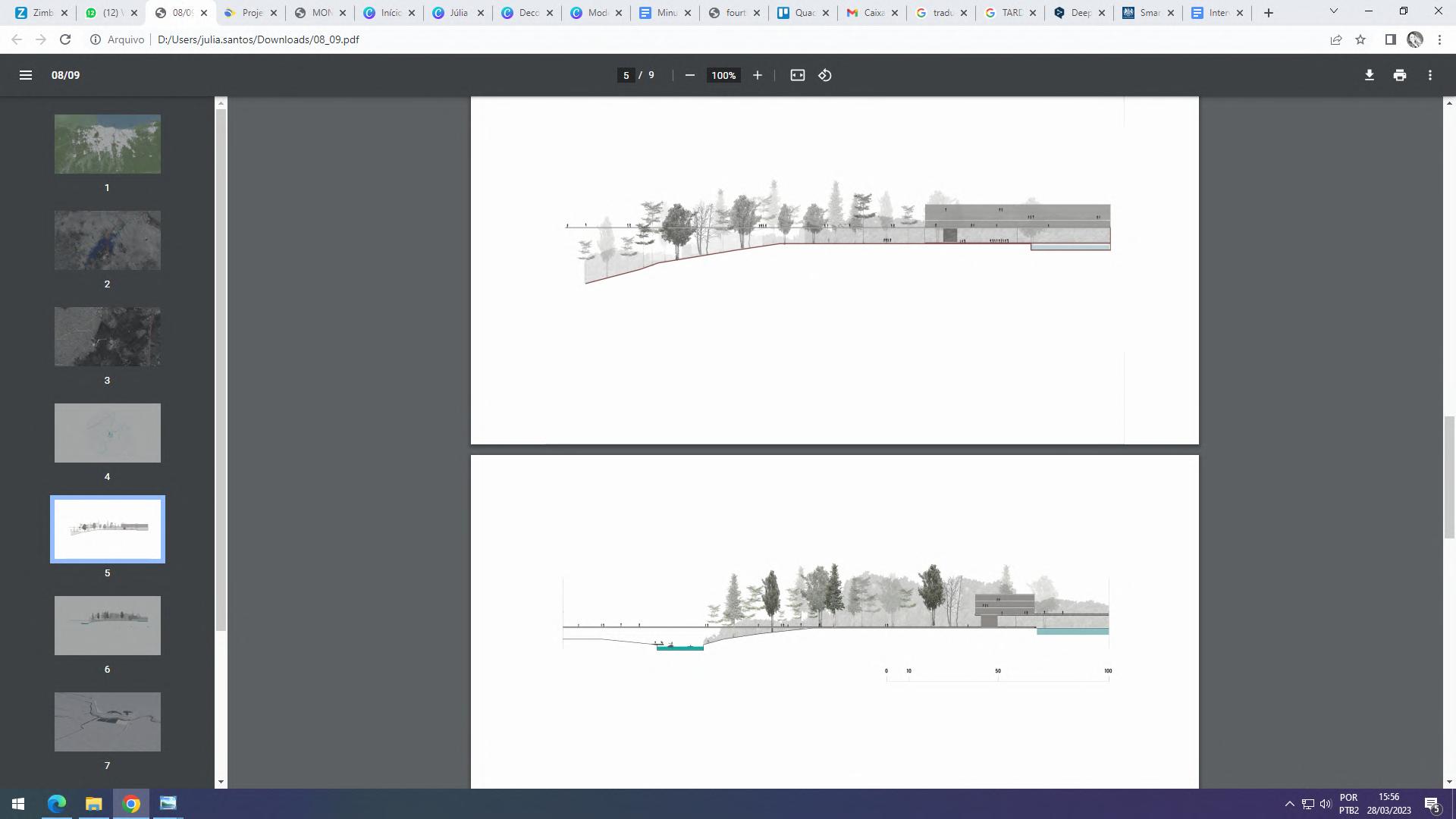
Task: Bookmark this page with the star icon
Action: click(x=1360, y=39)
